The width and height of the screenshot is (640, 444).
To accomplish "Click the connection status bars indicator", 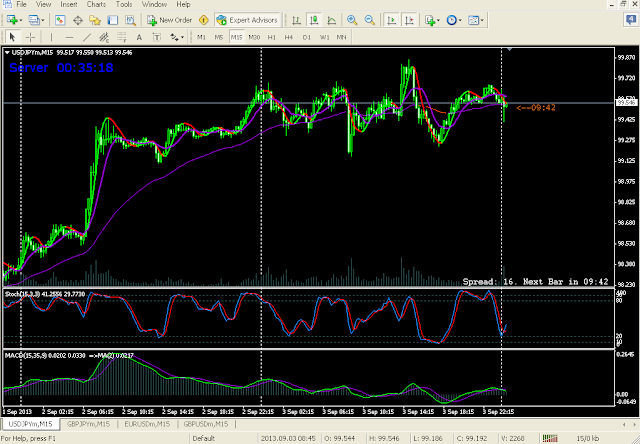I will click(549, 438).
